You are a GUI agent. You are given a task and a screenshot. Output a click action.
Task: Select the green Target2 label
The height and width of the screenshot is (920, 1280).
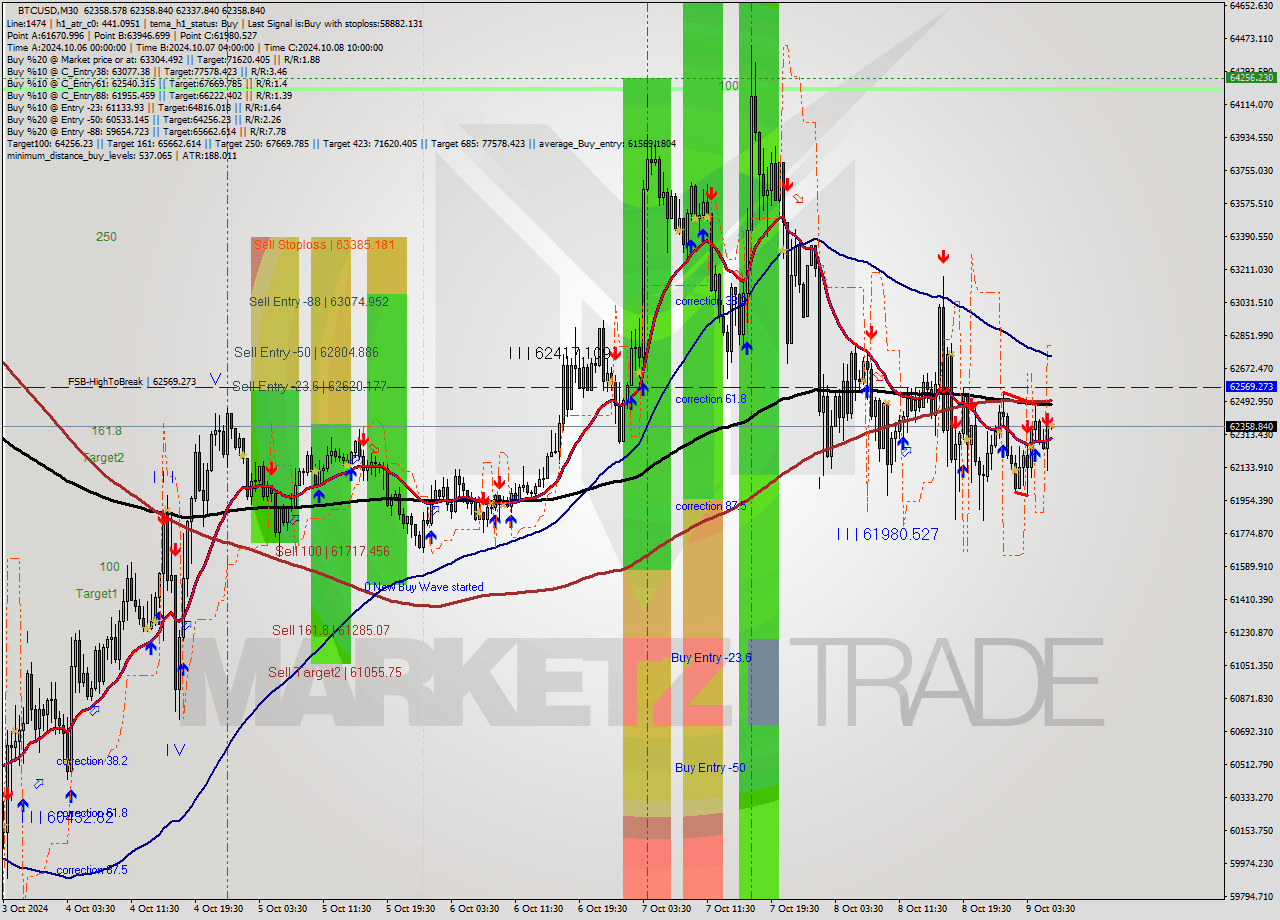104,457
